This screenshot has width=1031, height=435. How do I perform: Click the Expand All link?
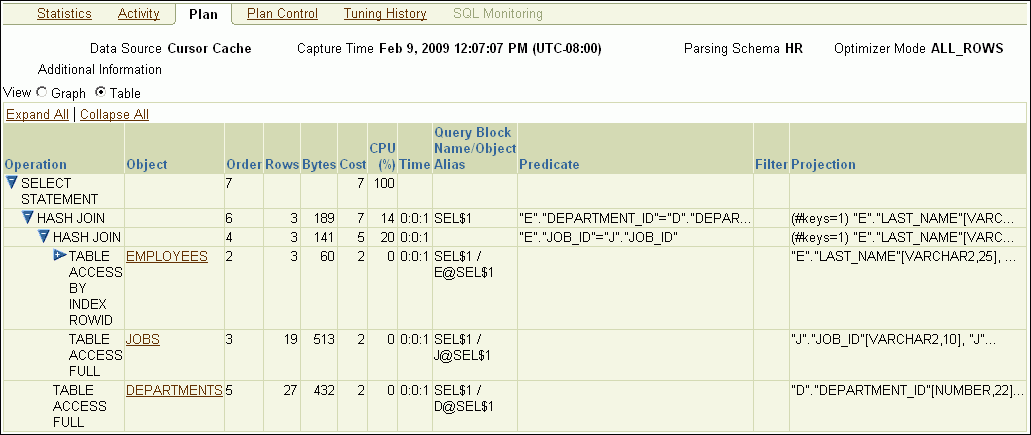click(37, 115)
